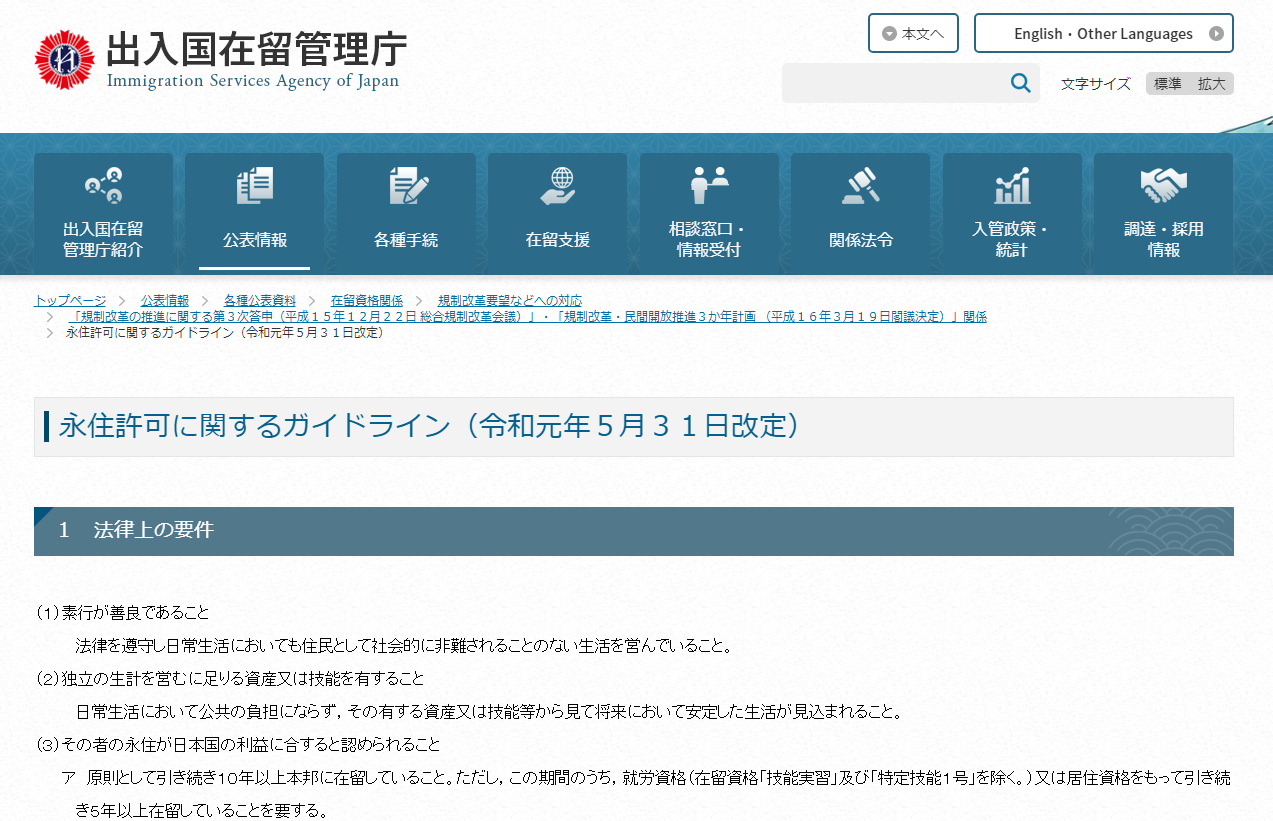The height and width of the screenshot is (821, 1273).
Task: Switch text size to 拡大
Action: point(1211,84)
